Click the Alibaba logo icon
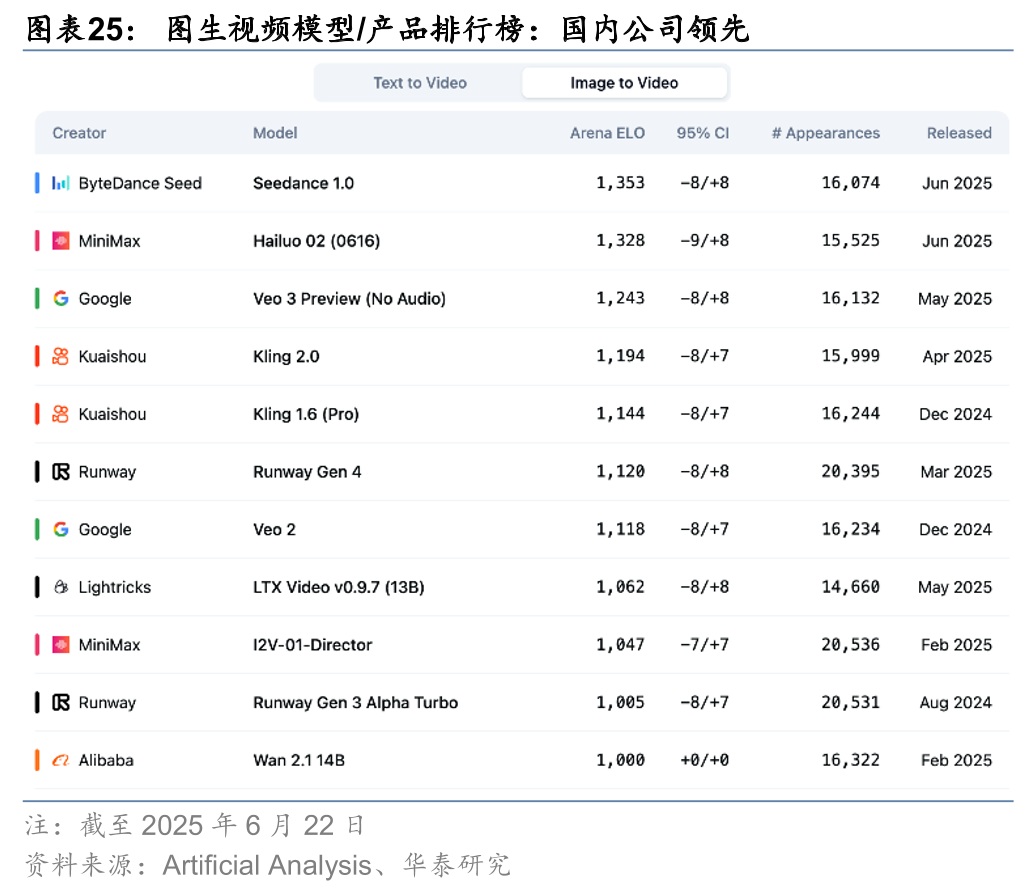Image resolution: width=1036 pixels, height=892 pixels. [x=61, y=761]
